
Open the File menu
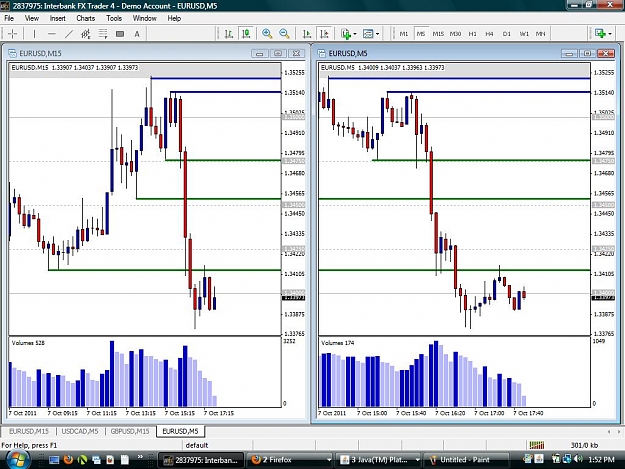[9, 18]
